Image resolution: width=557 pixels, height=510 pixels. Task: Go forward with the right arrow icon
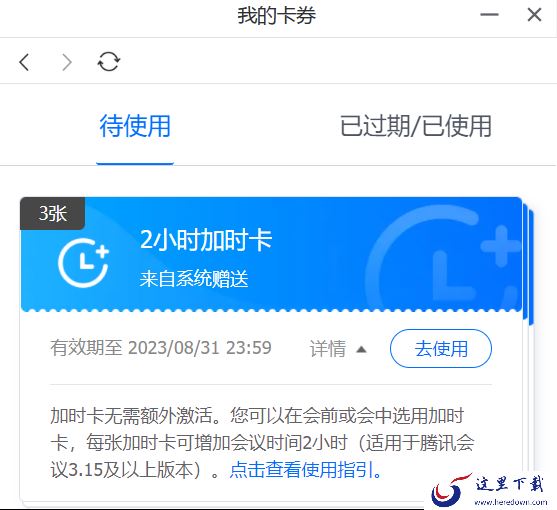coord(67,62)
